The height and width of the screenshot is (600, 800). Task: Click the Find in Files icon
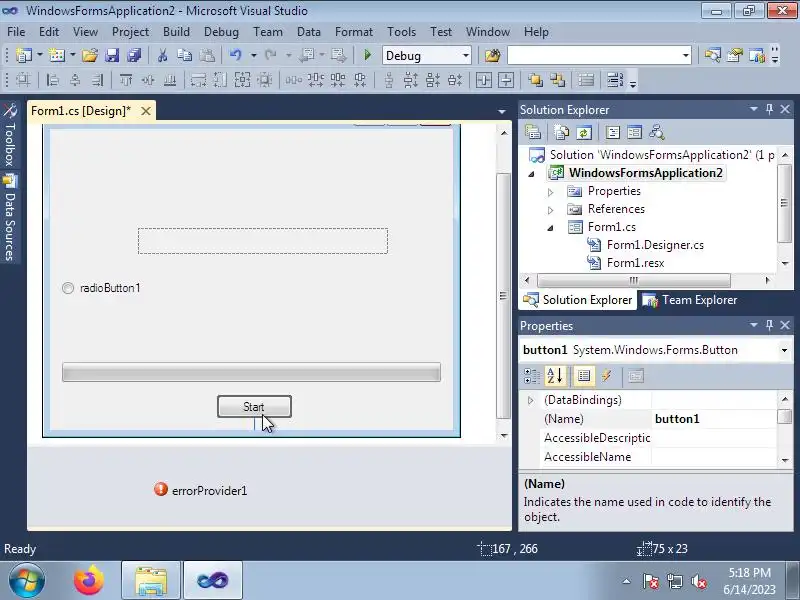492,55
